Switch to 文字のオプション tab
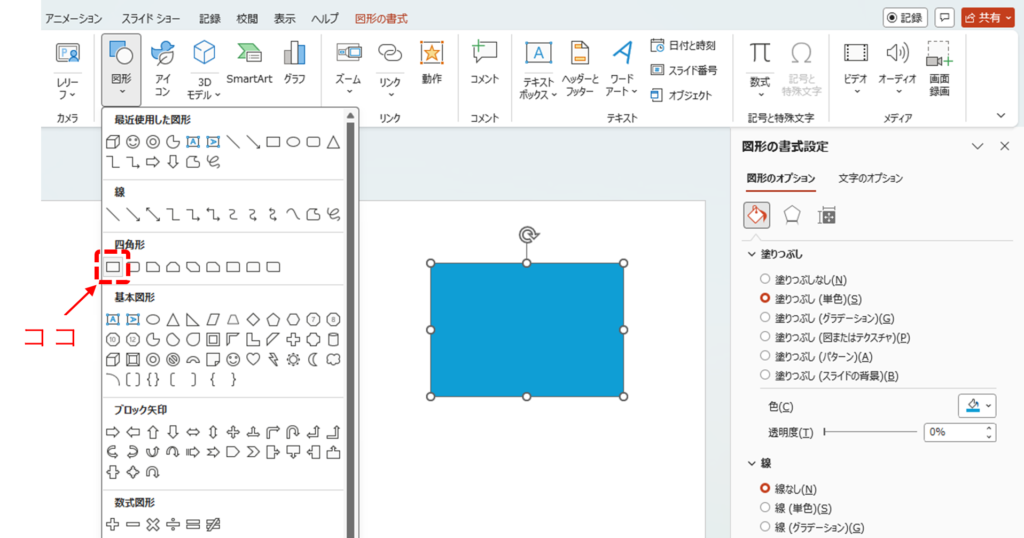The width and height of the screenshot is (1024, 538). point(870,178)
